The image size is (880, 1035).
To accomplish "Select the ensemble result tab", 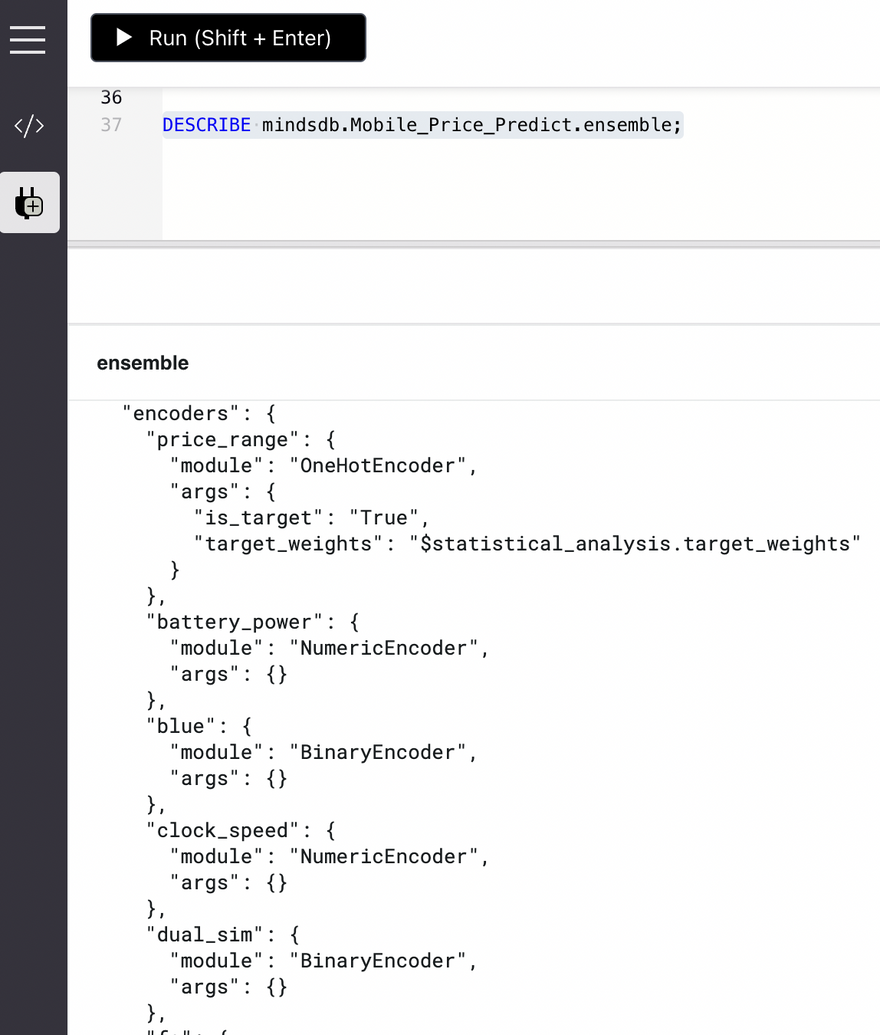I will 143,363.
